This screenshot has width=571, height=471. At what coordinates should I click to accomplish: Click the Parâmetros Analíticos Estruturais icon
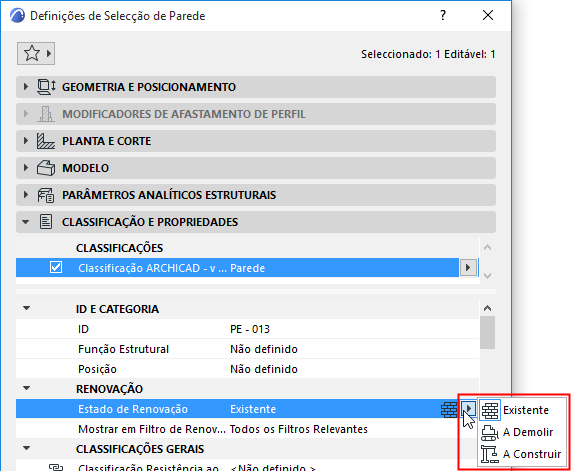(46, 195)
